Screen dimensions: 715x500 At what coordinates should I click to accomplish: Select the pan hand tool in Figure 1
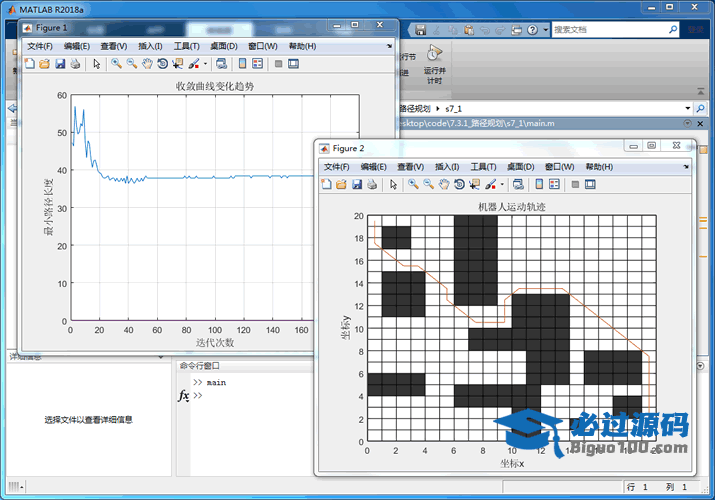147,64
